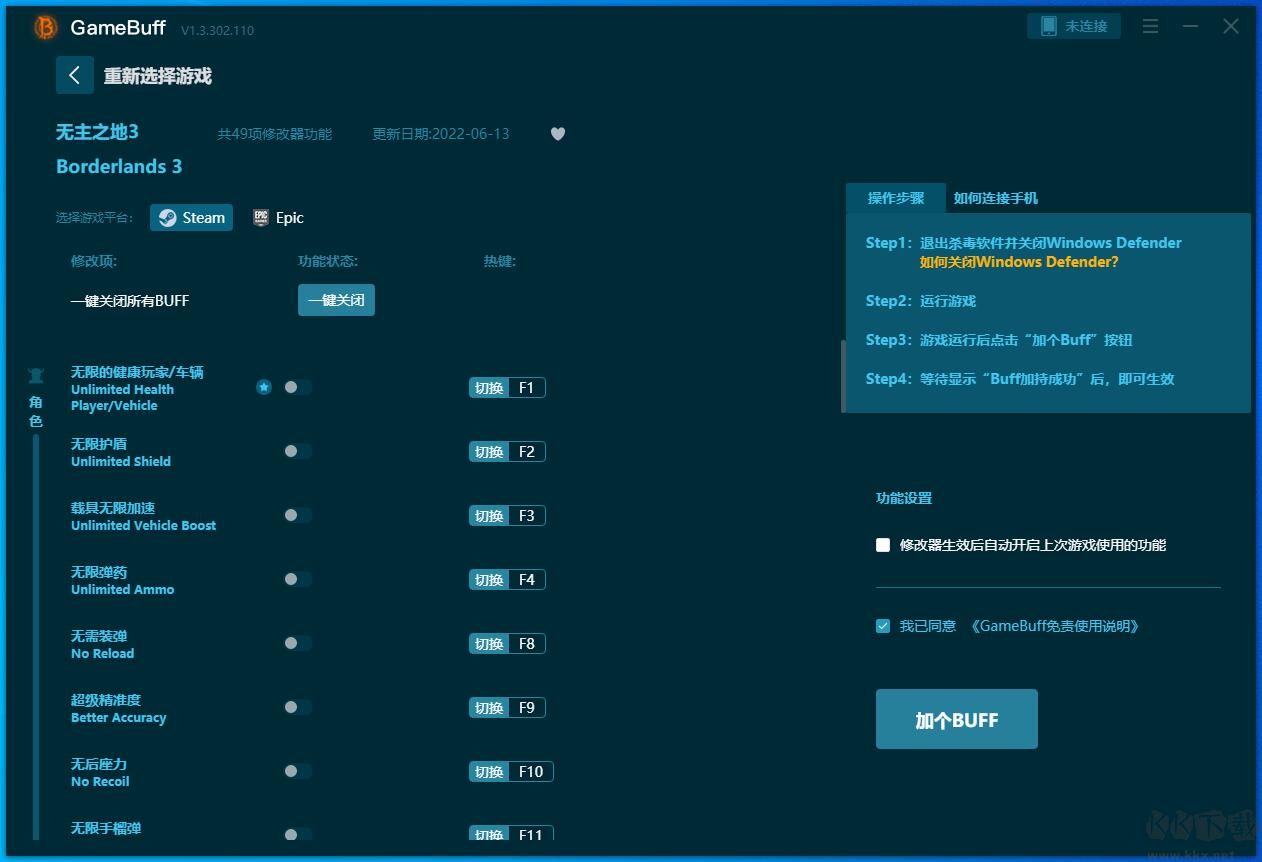Favorite Borderlands 3 with the heart icon

click(557, 133)
